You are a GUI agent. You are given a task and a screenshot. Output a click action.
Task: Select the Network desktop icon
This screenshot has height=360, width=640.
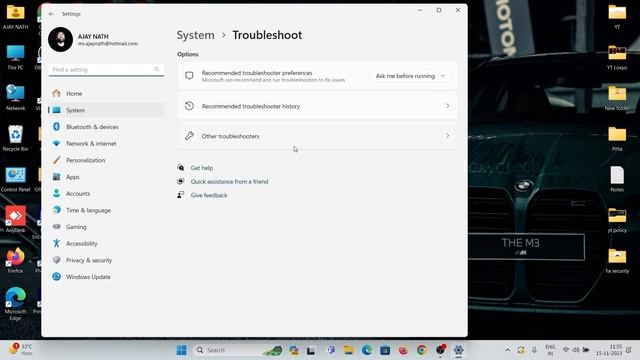16,98
